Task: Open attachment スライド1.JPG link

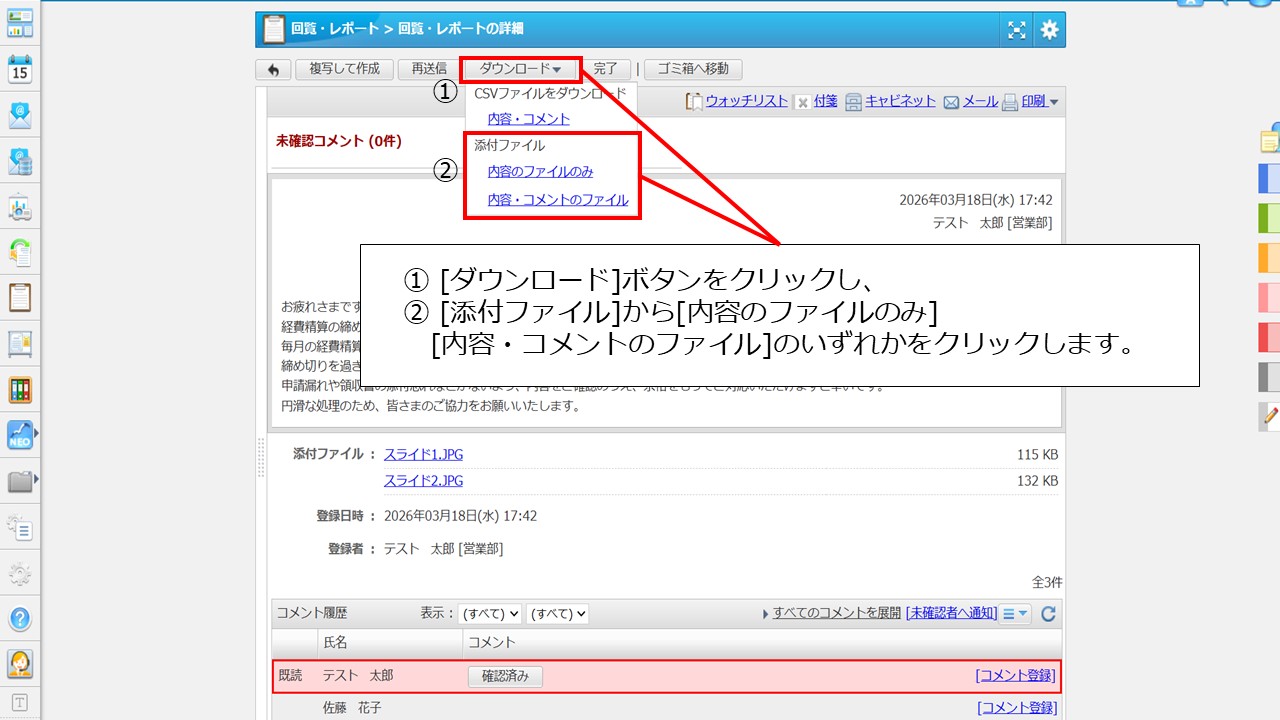Action: click(x=423, y=455)
